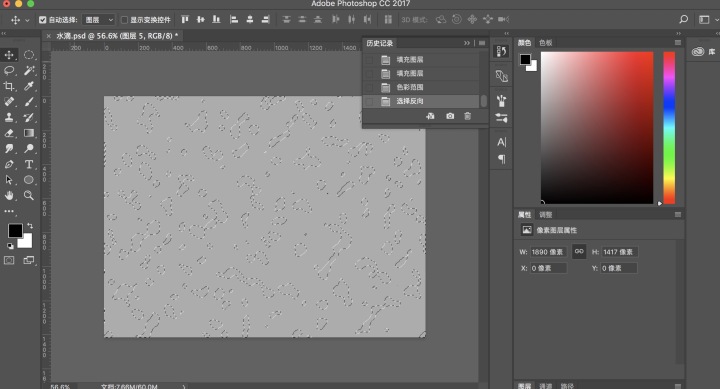This screenshot has width=720, height=389.
Task: Select the Gradient tool
Action: [29, 133]
